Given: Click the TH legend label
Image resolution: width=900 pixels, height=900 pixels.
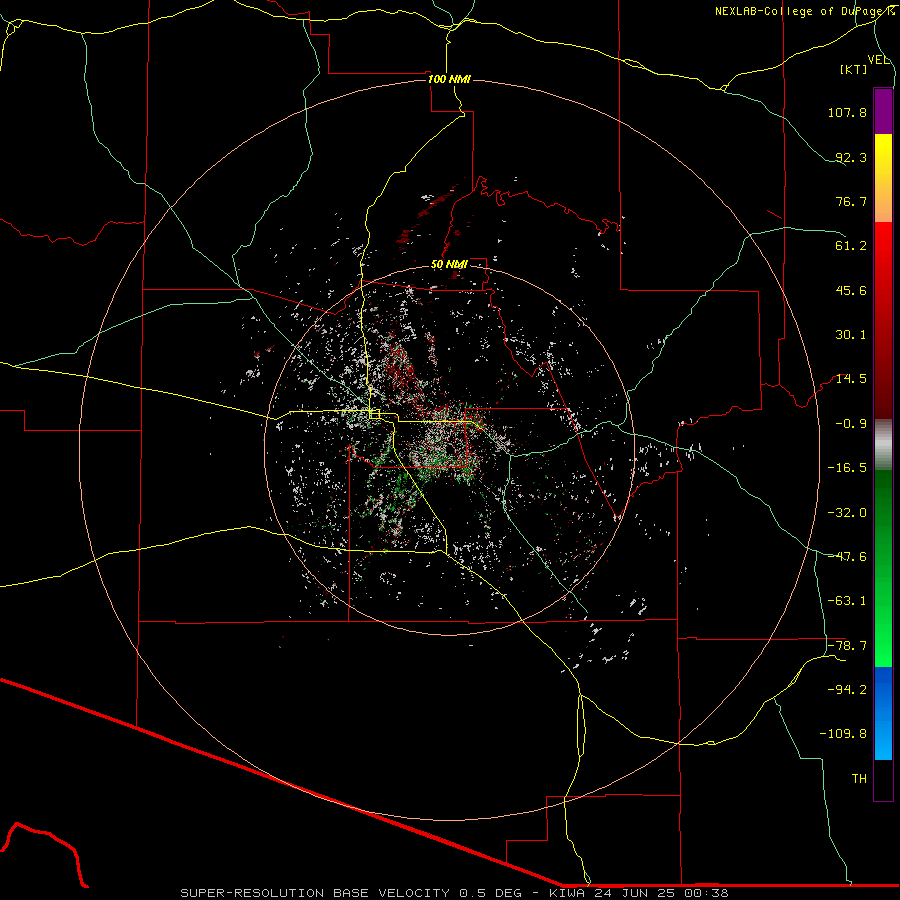Looking at the screenshot, I should [x=859, y=779].
